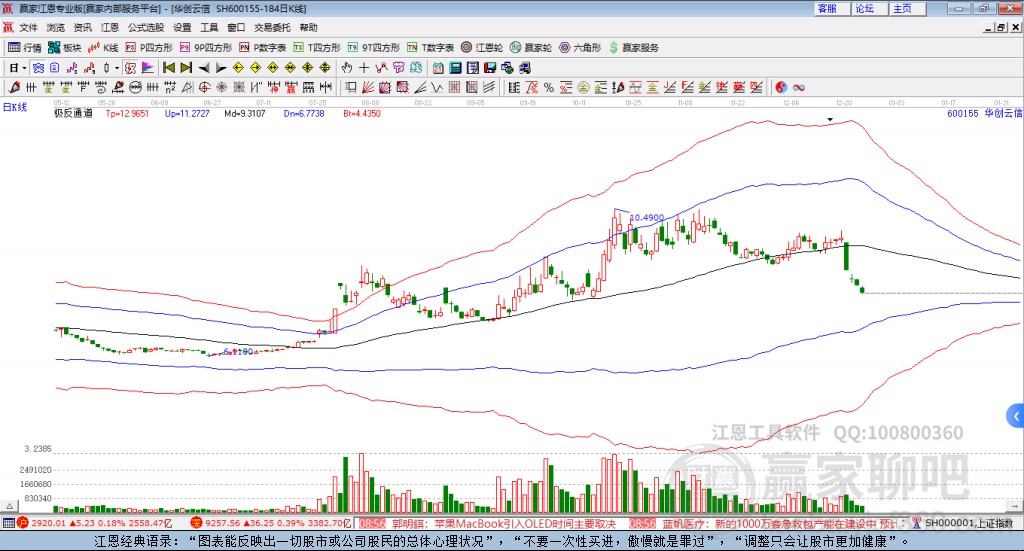Open the 交易委托 menu
The width and height of the screenshot is (1024, 551).
(x=272, y=27)
